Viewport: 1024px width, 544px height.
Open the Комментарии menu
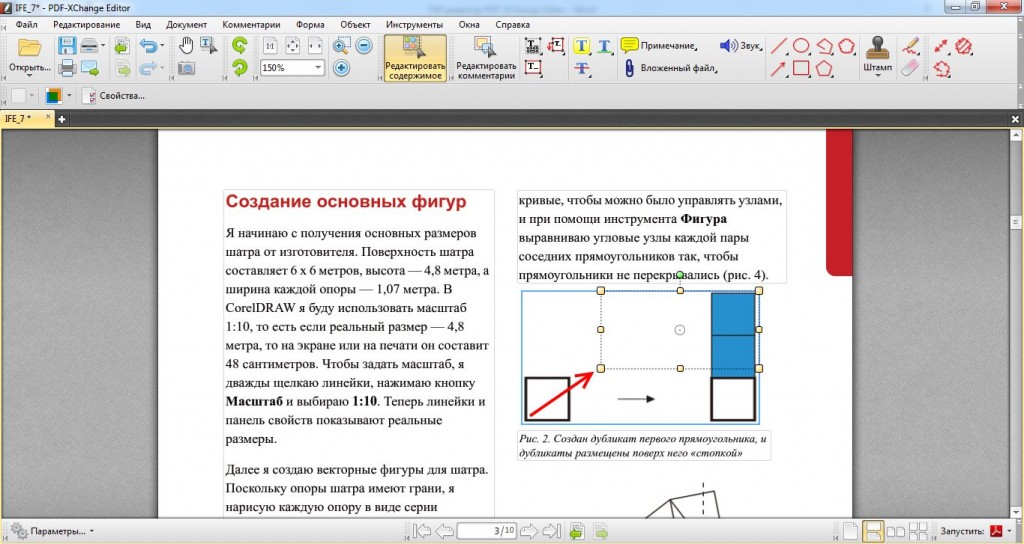click(251, 24)
